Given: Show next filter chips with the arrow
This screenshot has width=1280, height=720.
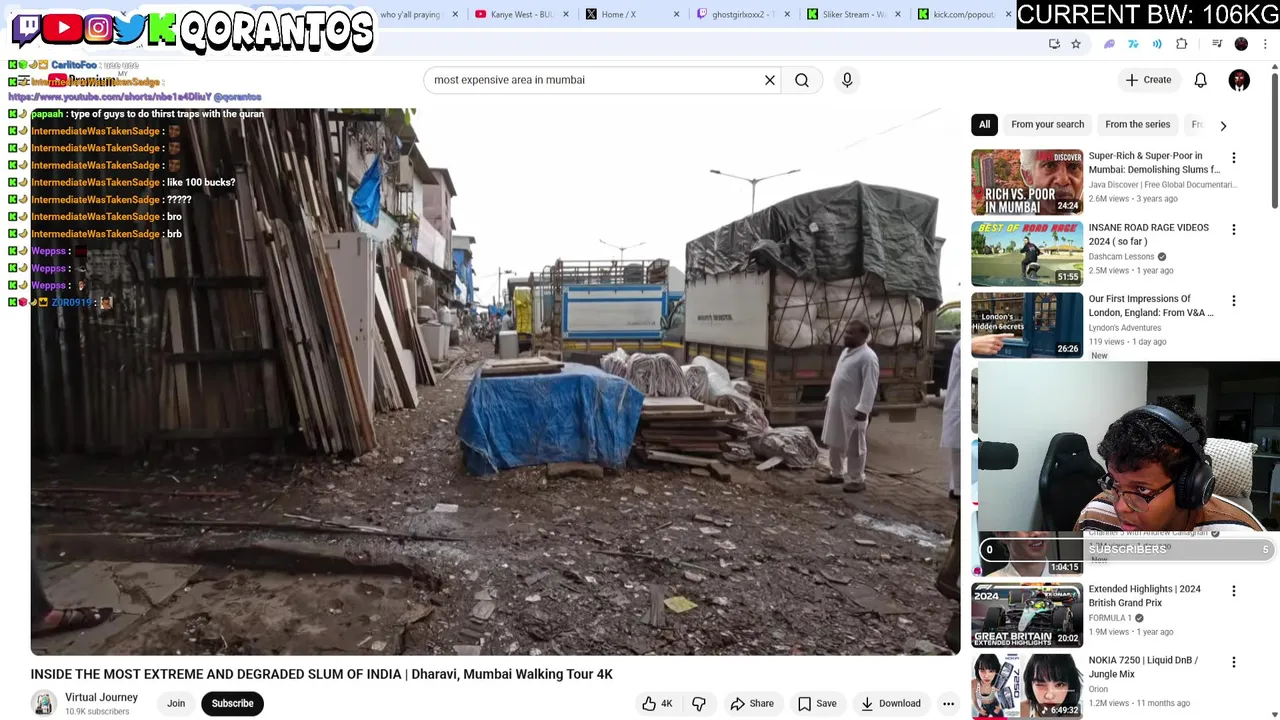Looking at the screenshot, I should point(1223,126).
